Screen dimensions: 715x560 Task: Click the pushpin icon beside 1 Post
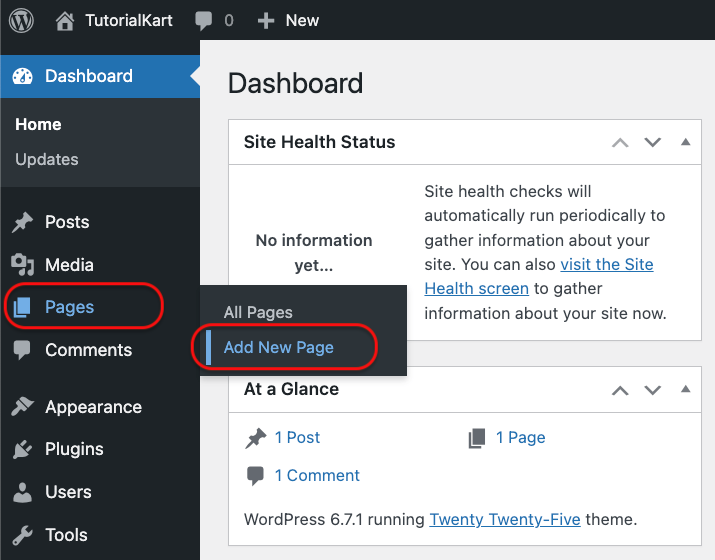(255, 438)
